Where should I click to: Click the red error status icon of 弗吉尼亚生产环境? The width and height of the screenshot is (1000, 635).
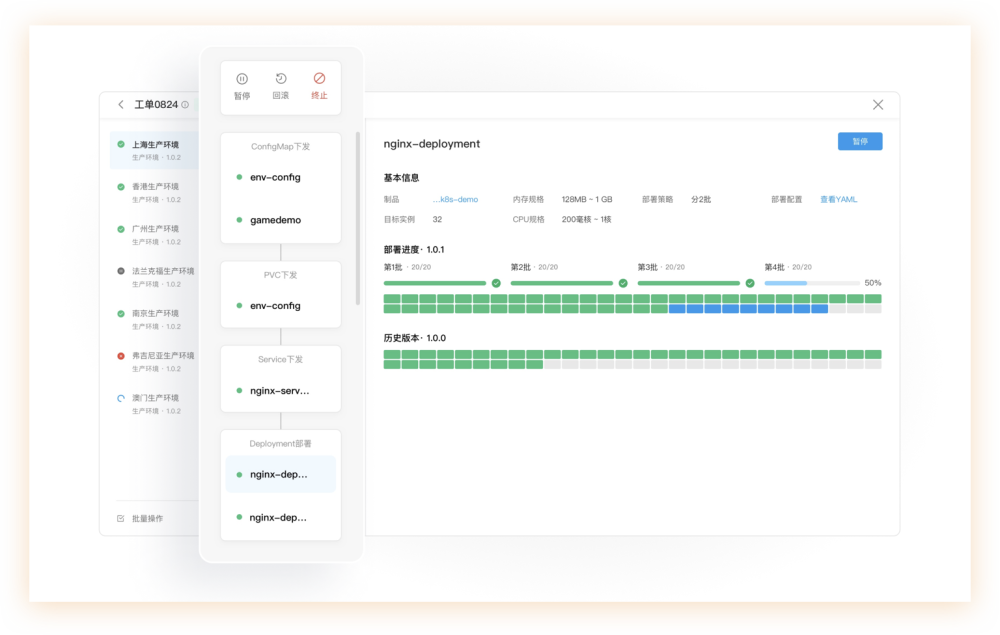(121, 356)
